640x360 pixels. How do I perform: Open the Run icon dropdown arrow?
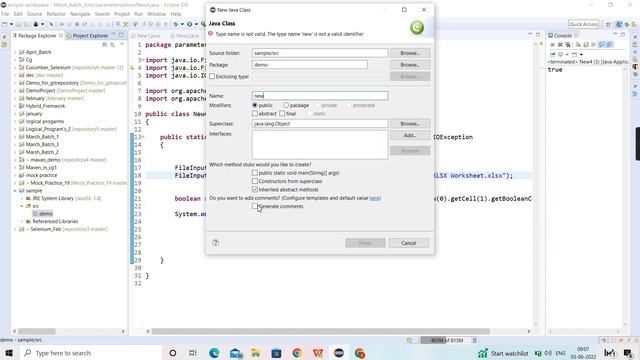196,24
